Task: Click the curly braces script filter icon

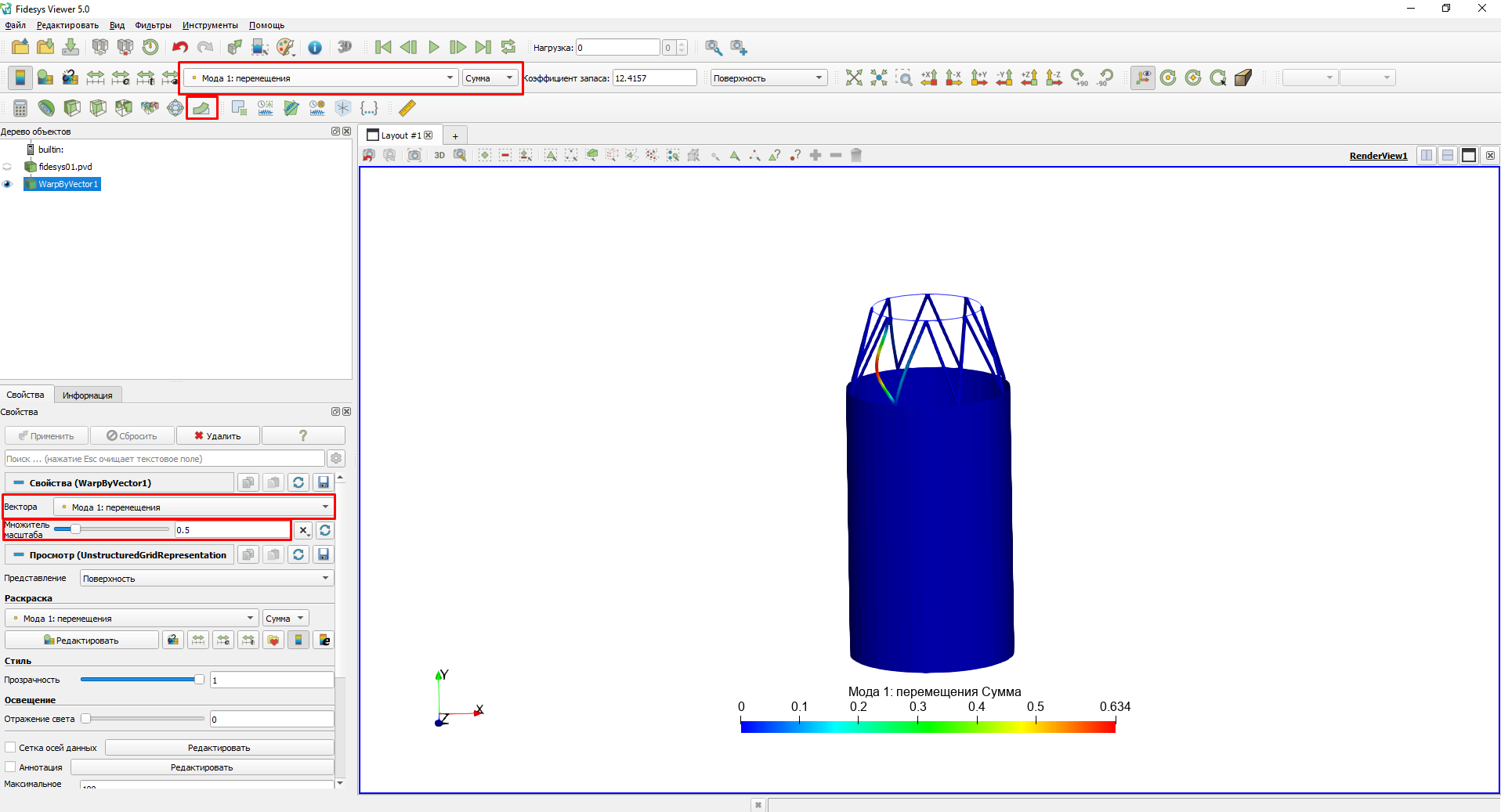Action: (369, 108)
